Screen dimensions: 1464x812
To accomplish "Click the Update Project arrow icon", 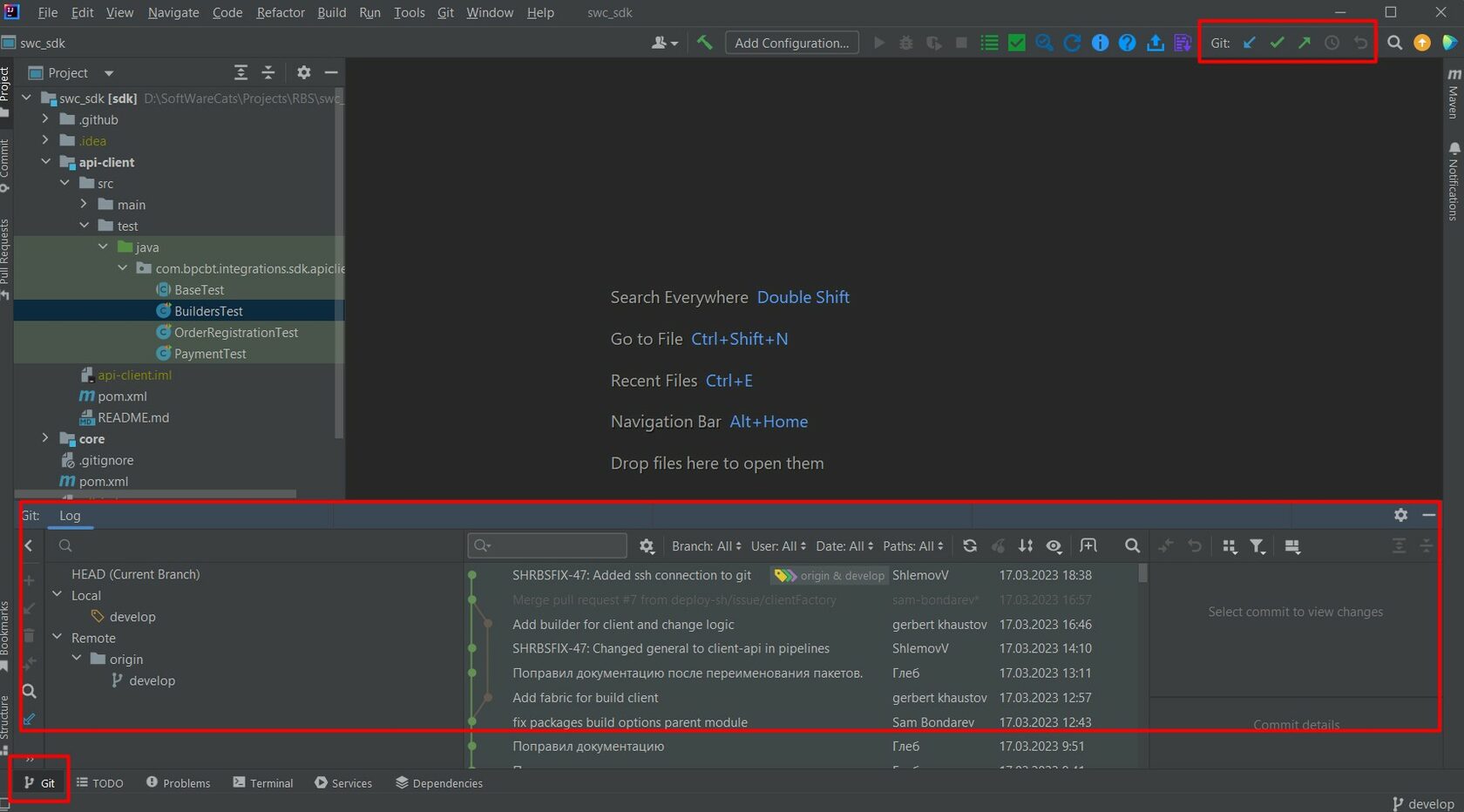I will 1249,43.
